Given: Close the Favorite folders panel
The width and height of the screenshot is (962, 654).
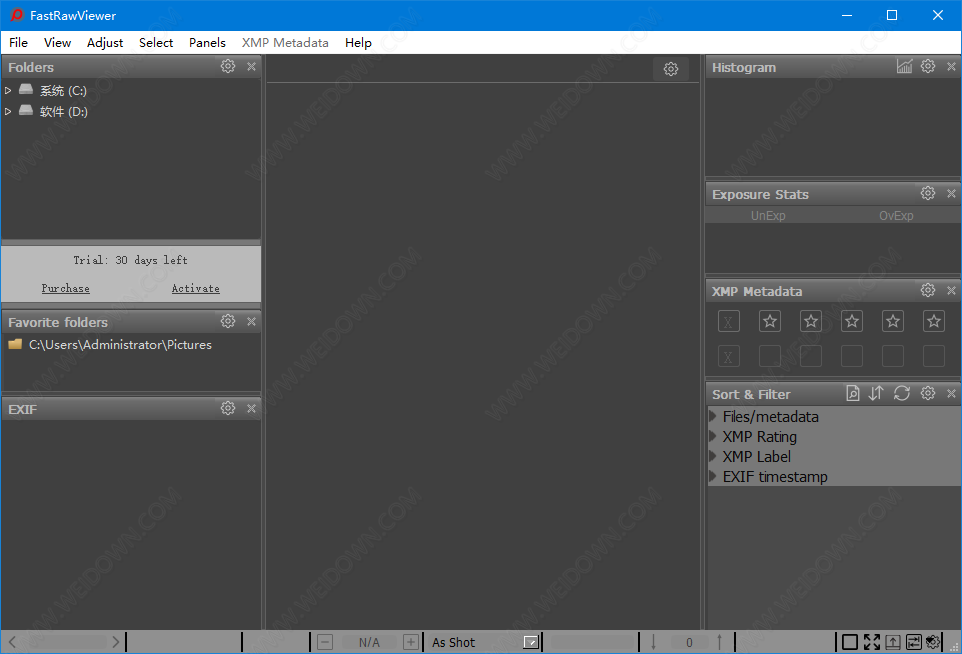Looking at the screenshot, I should coord(252,321).
